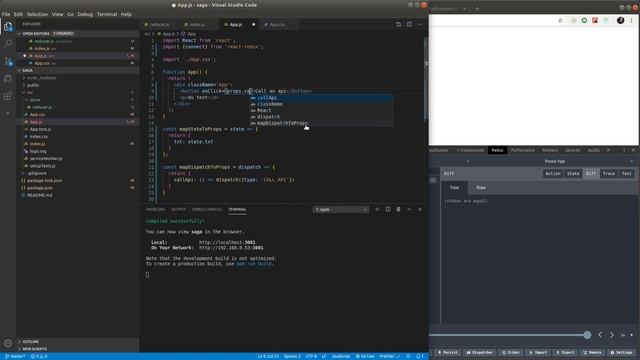Open the File menu

pyautogui.click(x=6, y=14)
